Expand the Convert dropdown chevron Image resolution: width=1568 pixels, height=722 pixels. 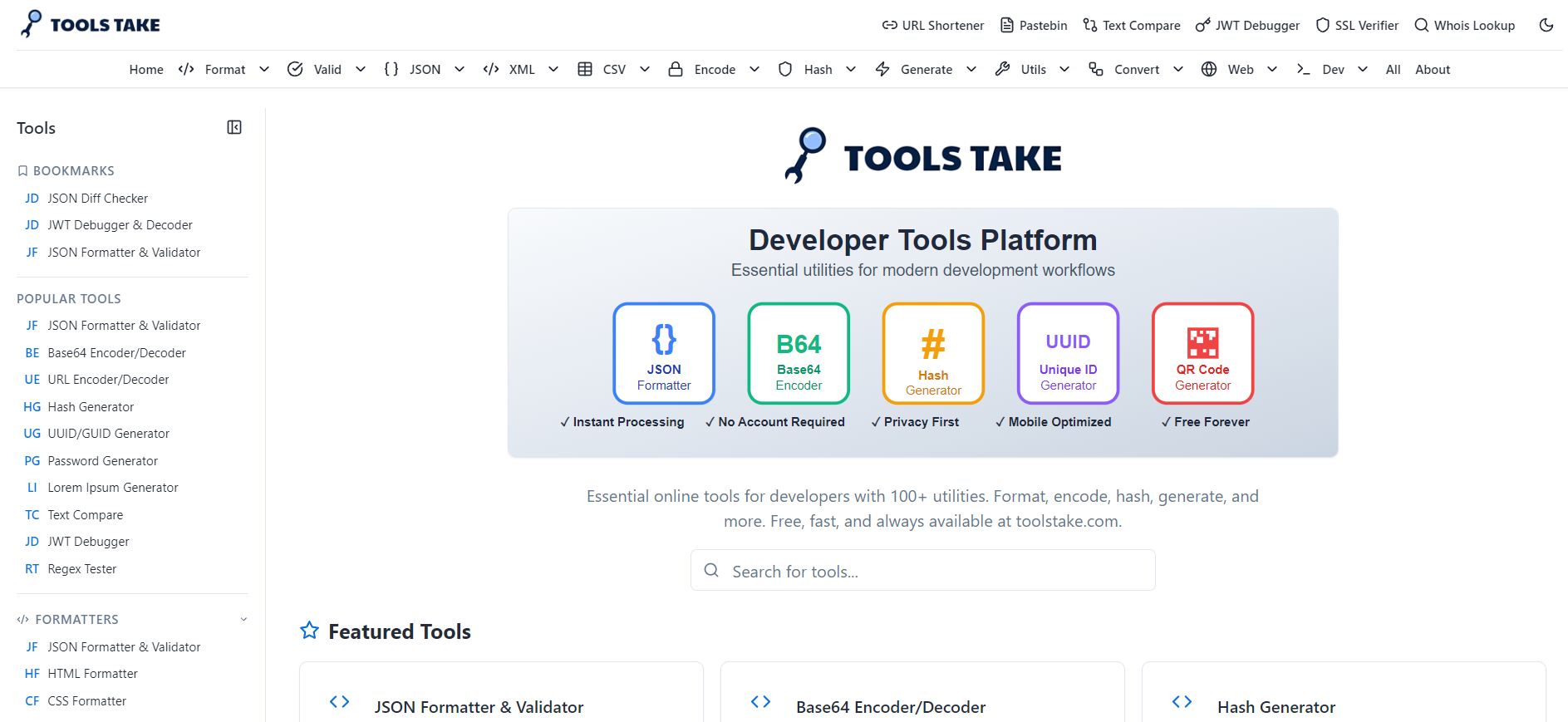1178,69
